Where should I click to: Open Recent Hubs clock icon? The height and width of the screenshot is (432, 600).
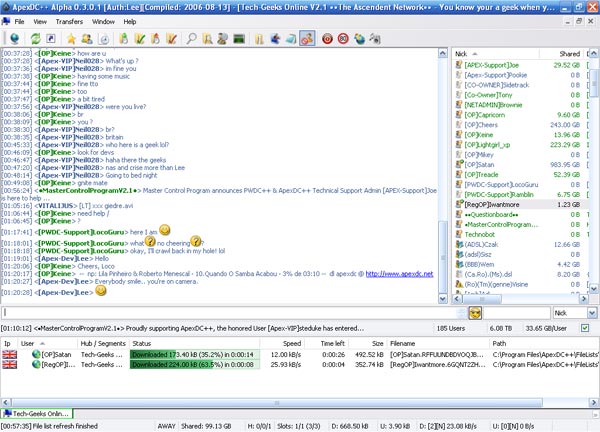pos(104,39)
